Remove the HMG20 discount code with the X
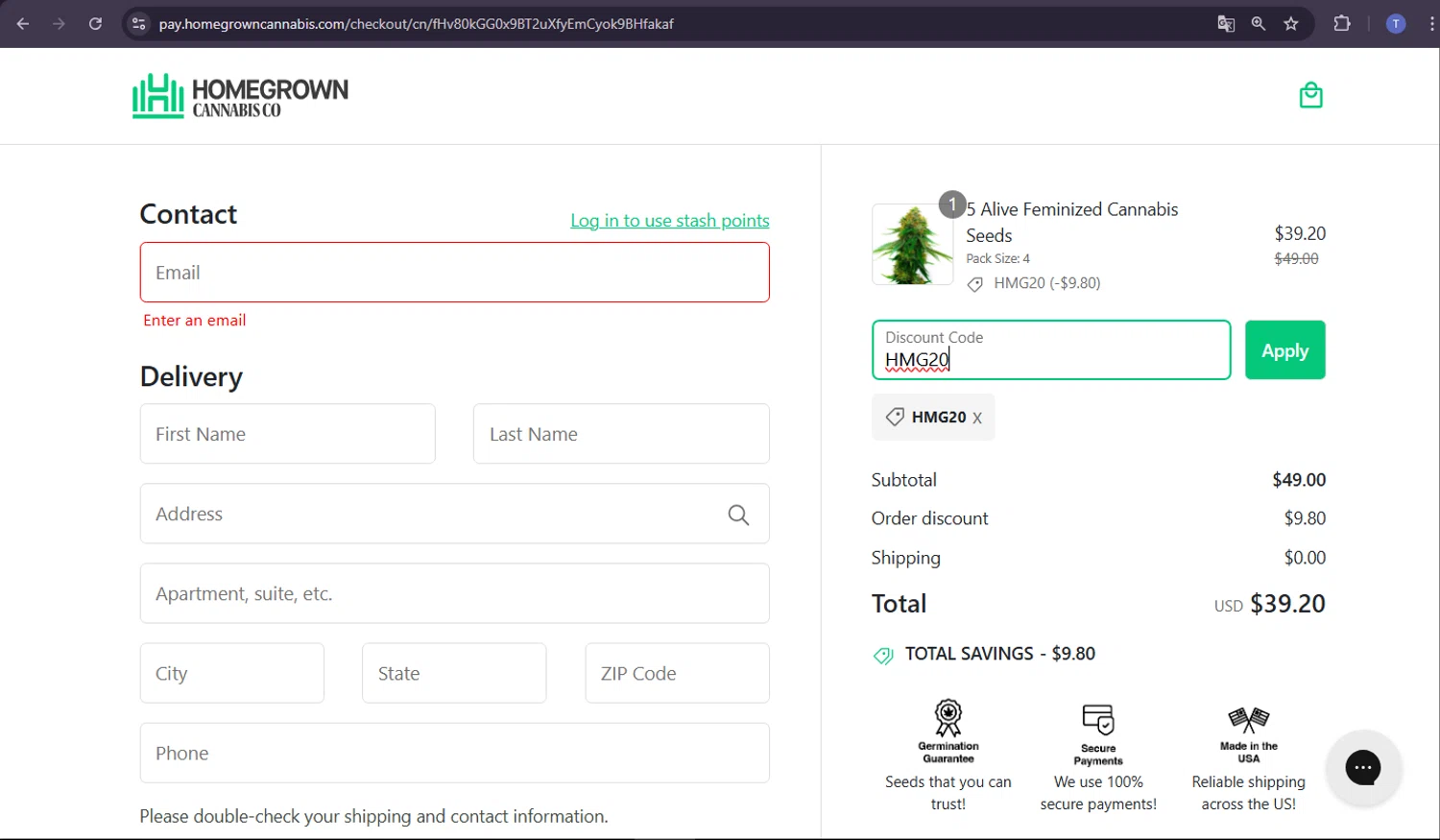 point(977,418)
